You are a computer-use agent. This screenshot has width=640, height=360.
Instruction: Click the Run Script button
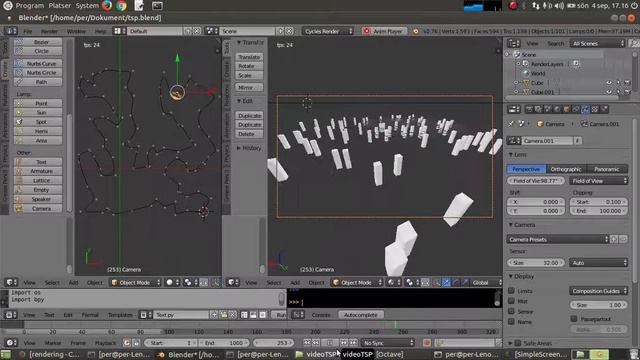pyautogui.click(x=281, y=315)
